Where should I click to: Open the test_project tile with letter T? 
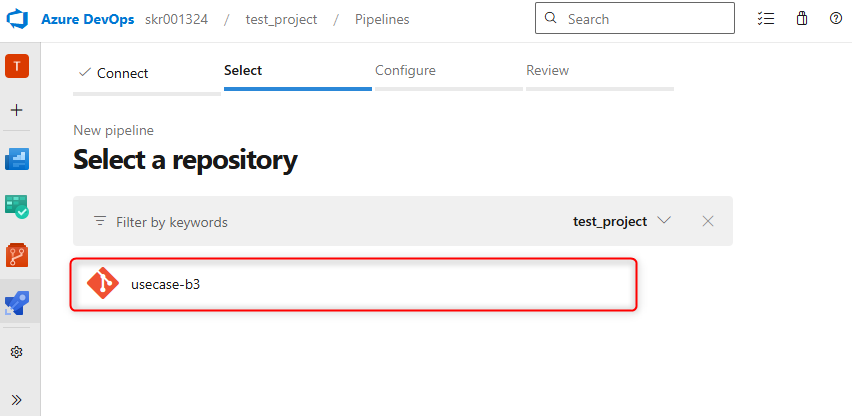[x=17, y=66]
